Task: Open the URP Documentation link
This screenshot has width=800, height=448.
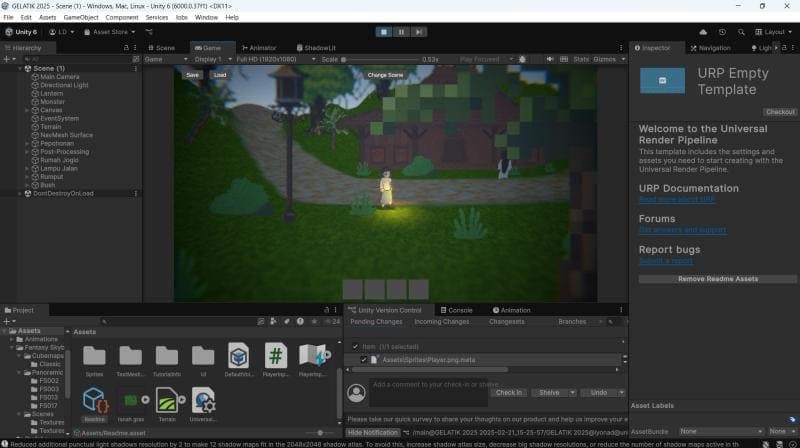Action: [x=677, y=200]
